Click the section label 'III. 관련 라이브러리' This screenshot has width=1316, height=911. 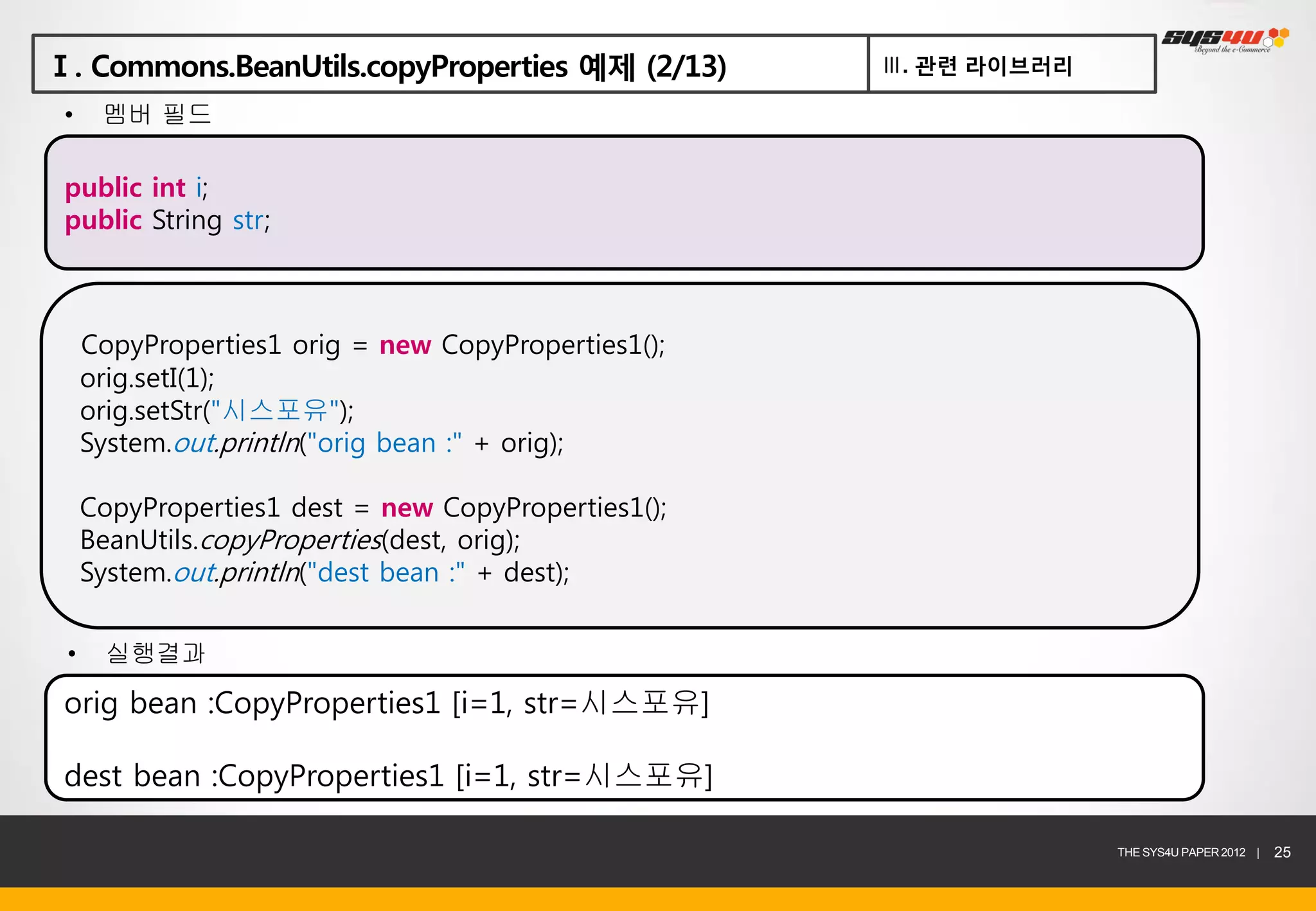coord(978,66)
